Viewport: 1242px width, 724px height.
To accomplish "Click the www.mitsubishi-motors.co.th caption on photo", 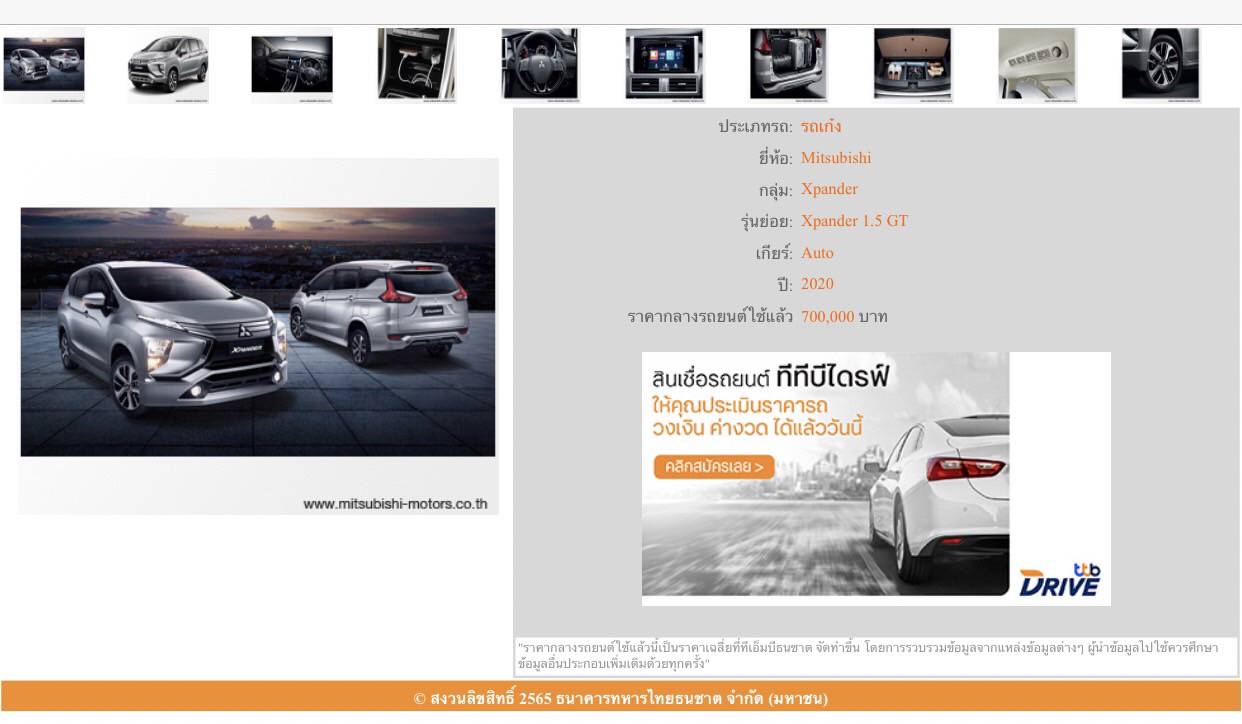I will (395, 503).
